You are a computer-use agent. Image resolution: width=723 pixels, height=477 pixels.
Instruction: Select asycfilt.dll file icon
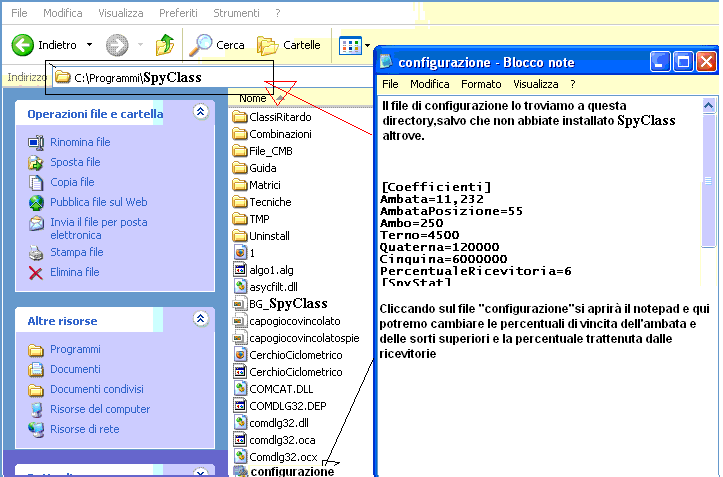tap(240, 286)
